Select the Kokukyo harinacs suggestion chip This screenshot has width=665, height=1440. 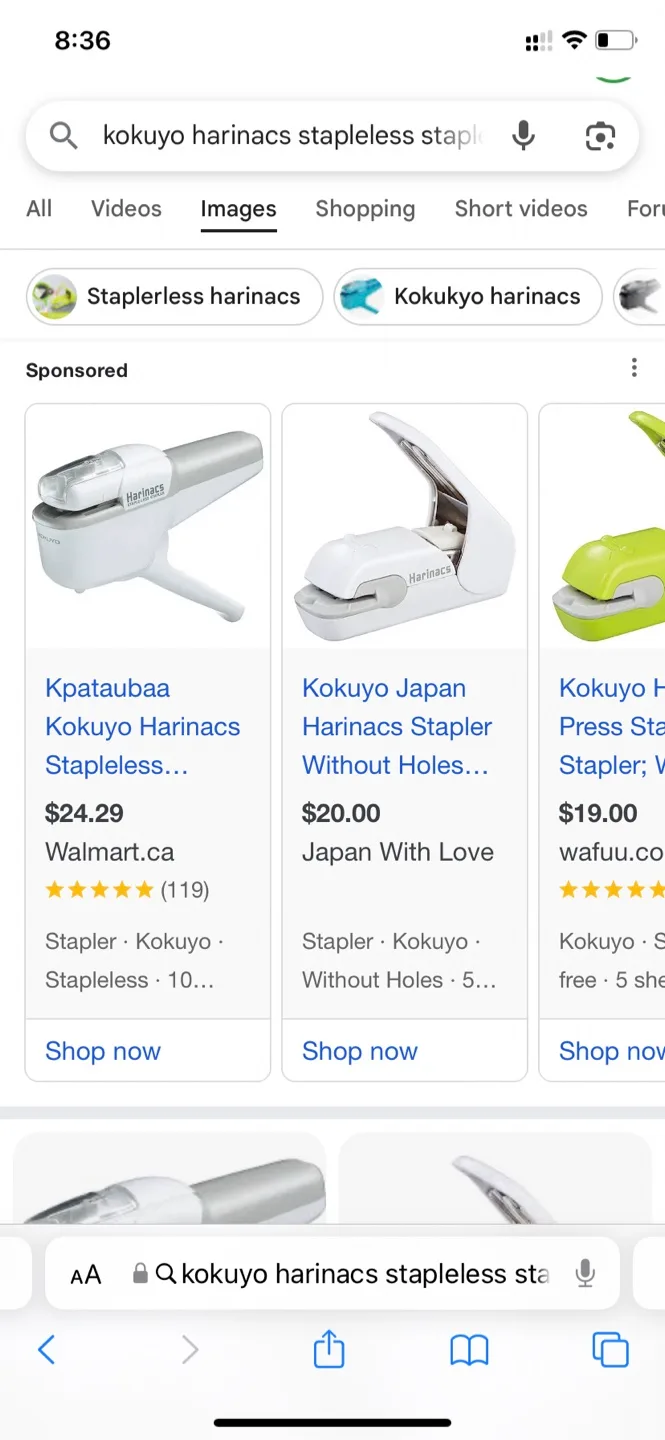[x=468, y=296]
